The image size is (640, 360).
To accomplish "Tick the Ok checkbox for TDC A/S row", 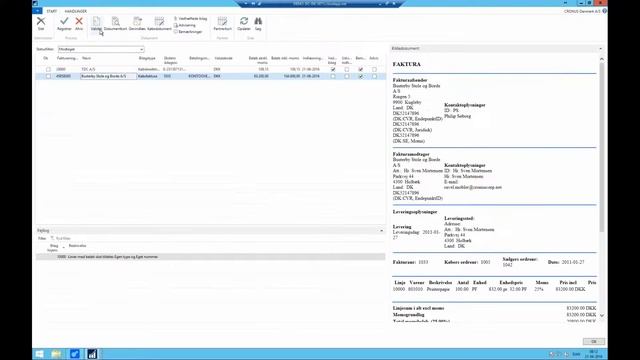I will click(x=48, y=69).
